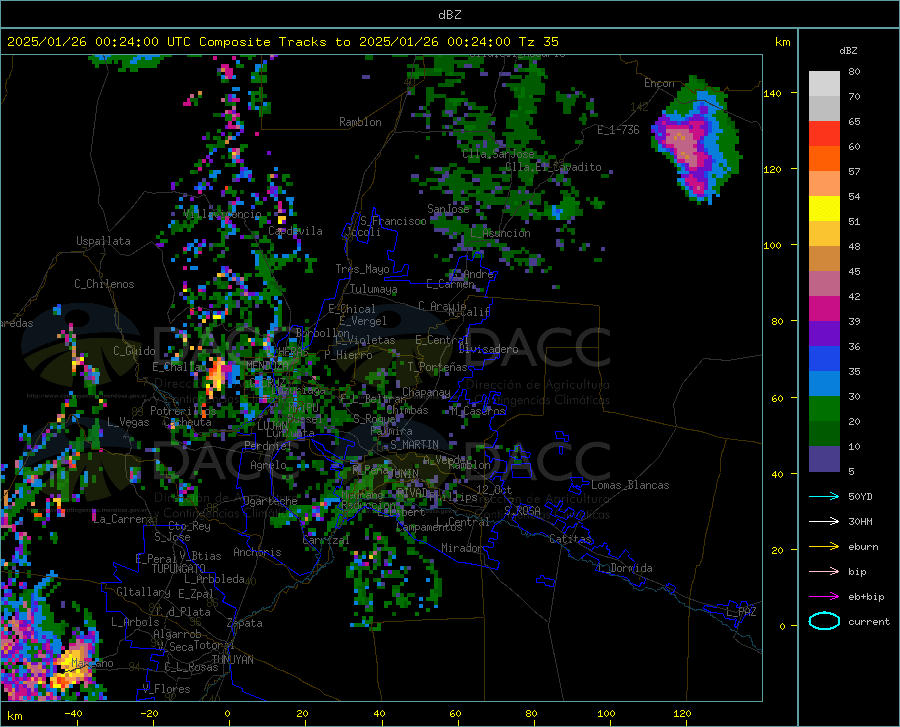The width and height of the screenshot is (900, 727).
Task: Click the 140 km y-axis tick
Action: point(772,93)
